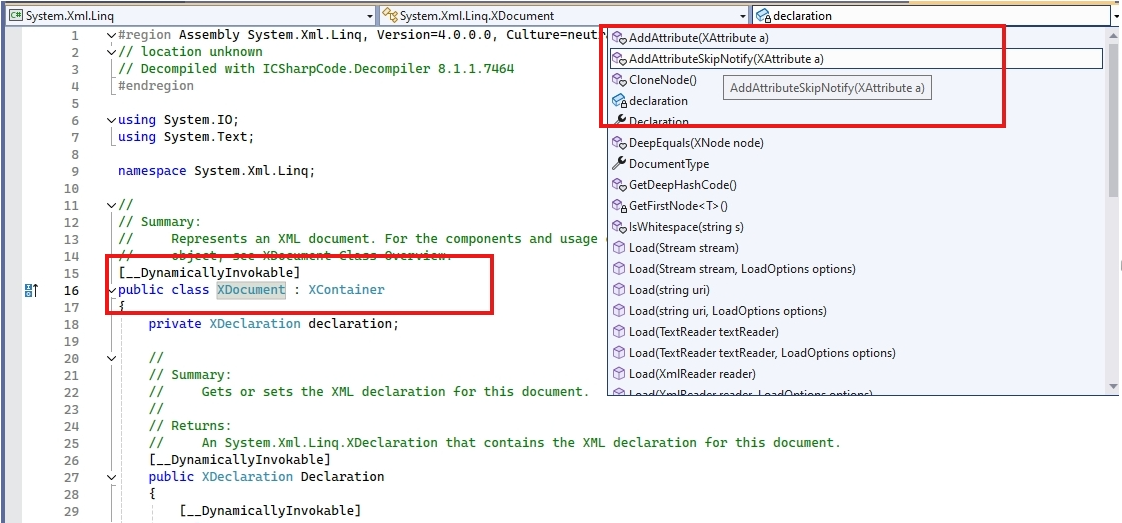Open the System.Xml.Linq project dropdown

(369, 16)
